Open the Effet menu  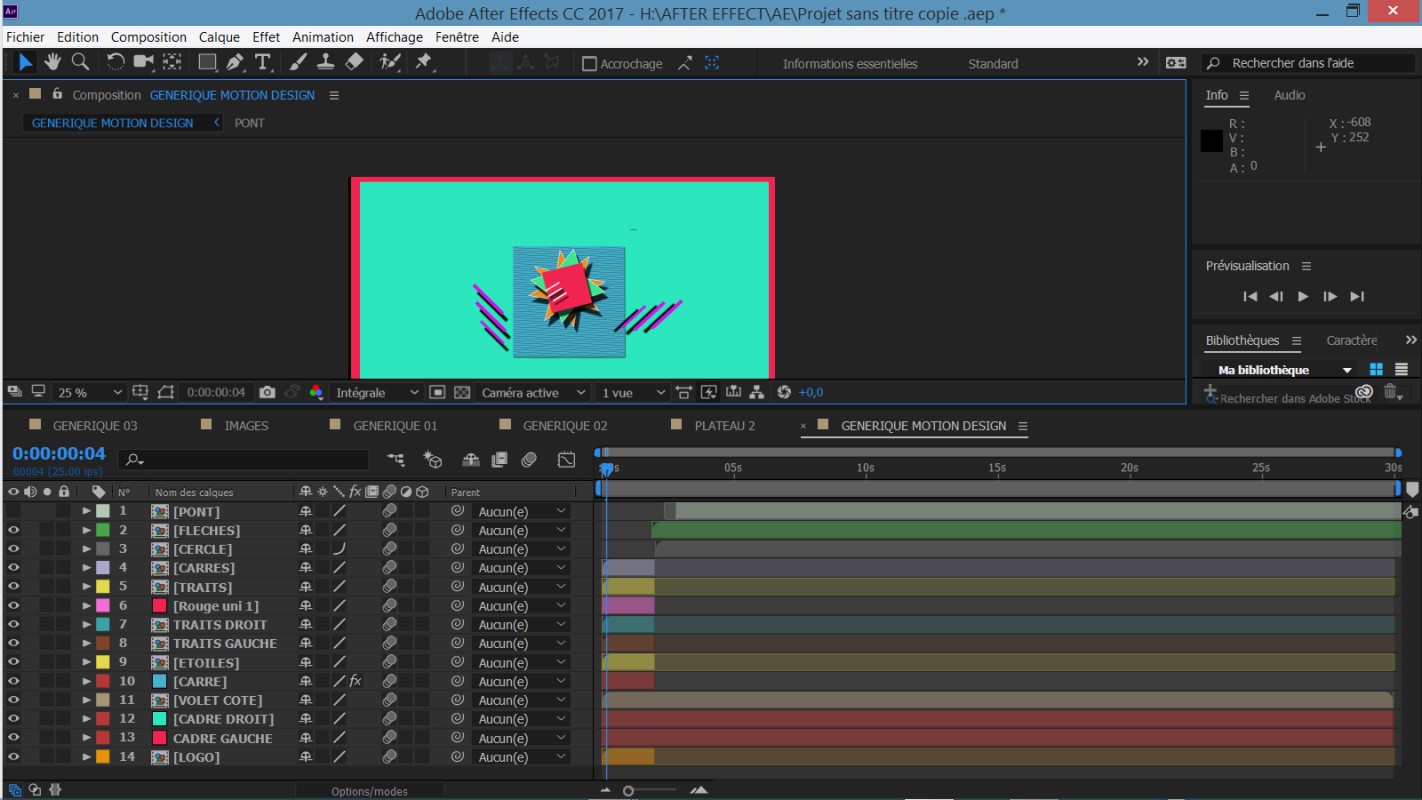pyautogui.click(x=266, y=37)
